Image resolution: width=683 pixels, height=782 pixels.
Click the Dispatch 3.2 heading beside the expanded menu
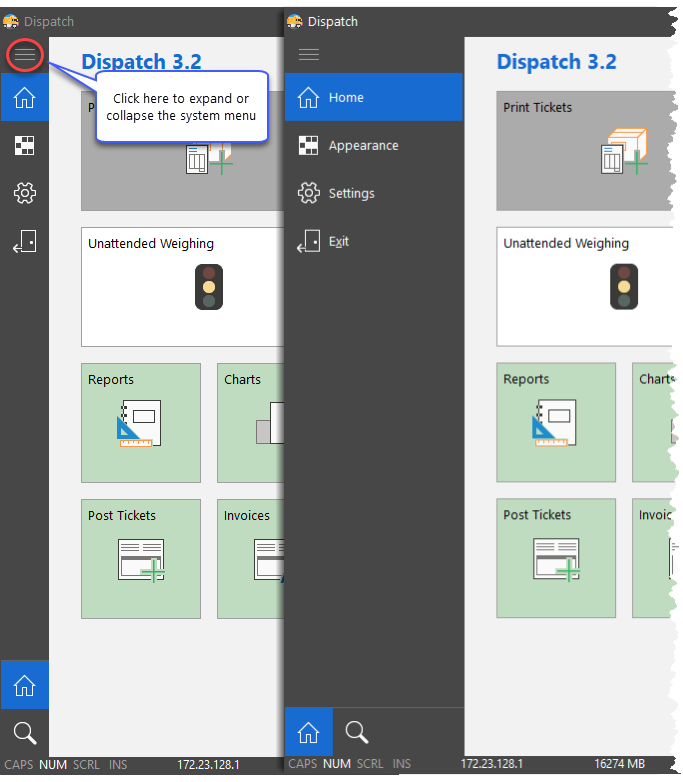556,62
